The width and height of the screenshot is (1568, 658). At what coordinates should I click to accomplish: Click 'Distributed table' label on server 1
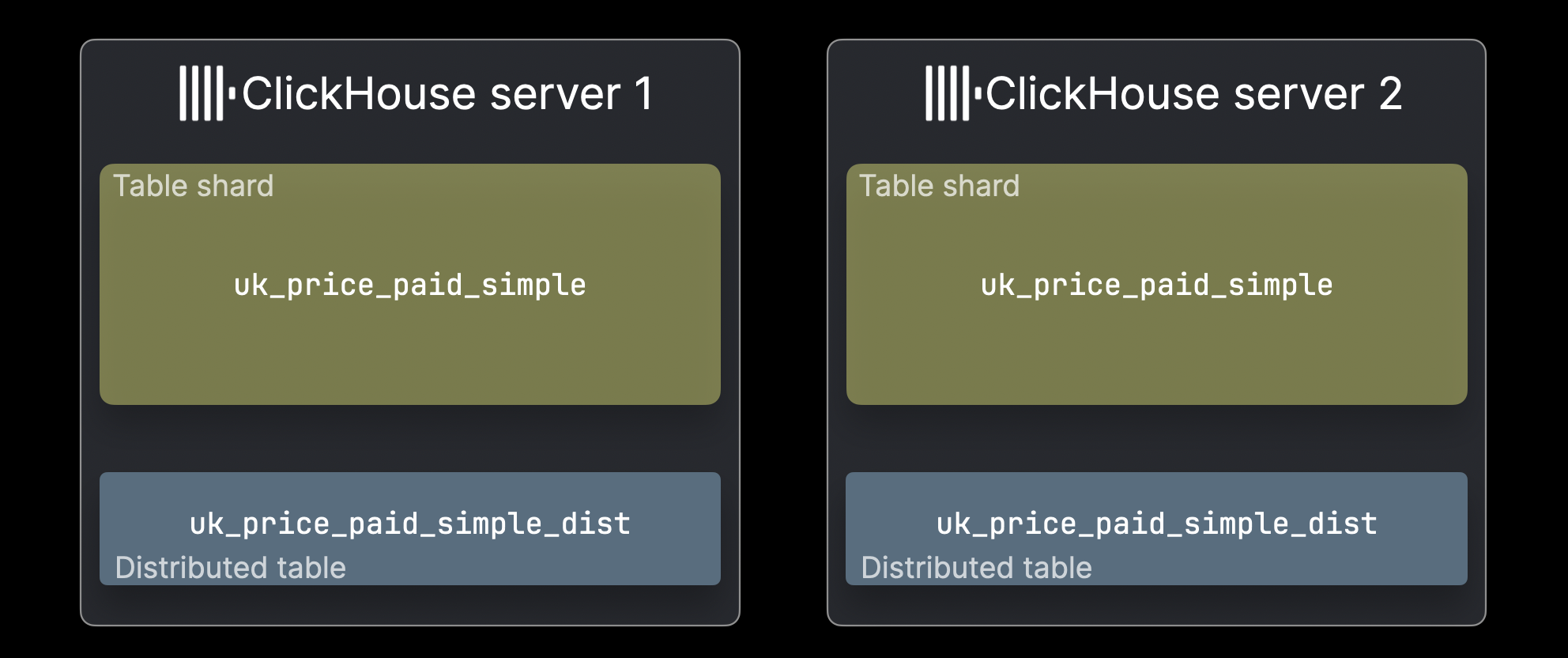231,568
